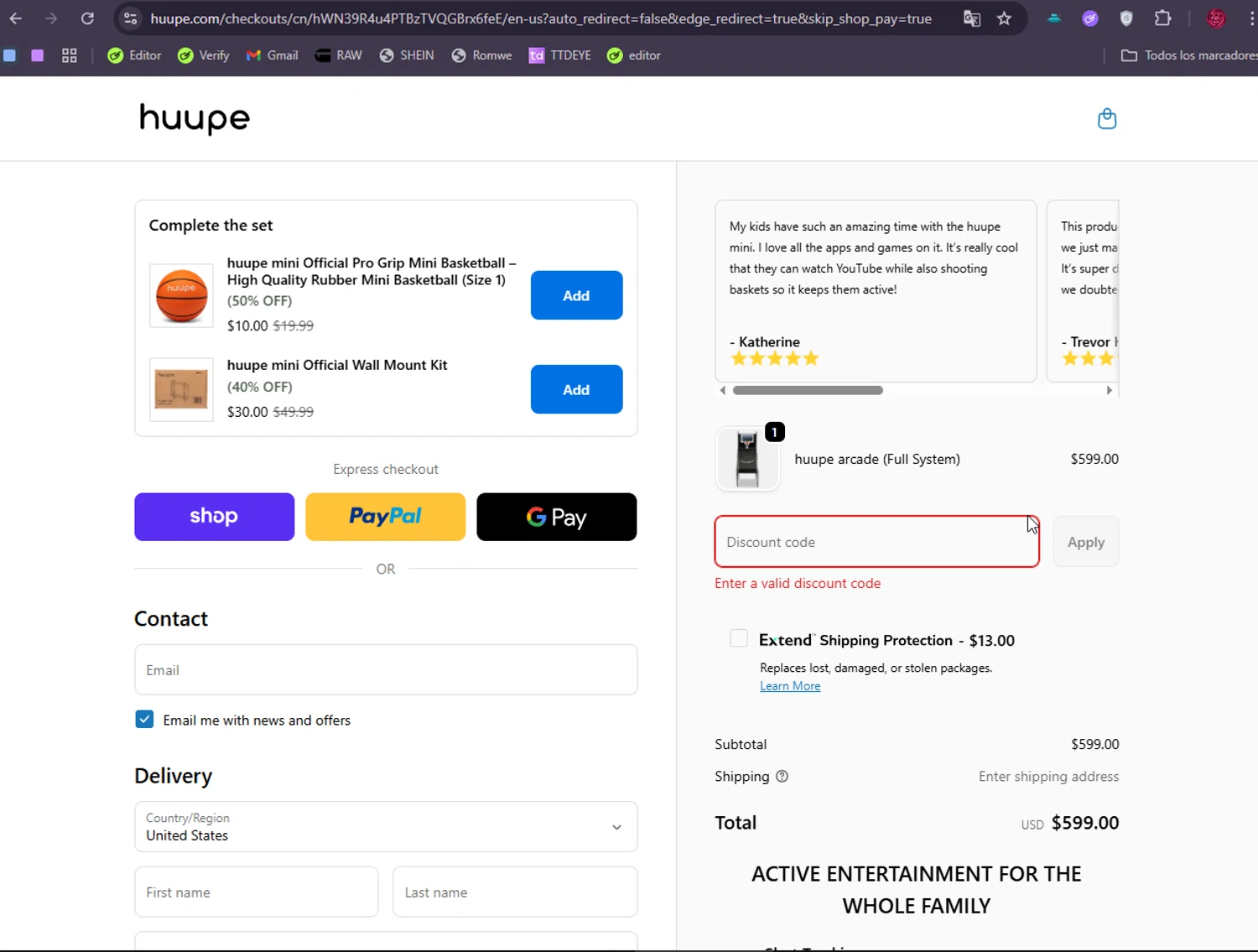This screenshot has width=1258, height=952.
Task: Add the Wall Mount Kit
Action: point(576,389)
